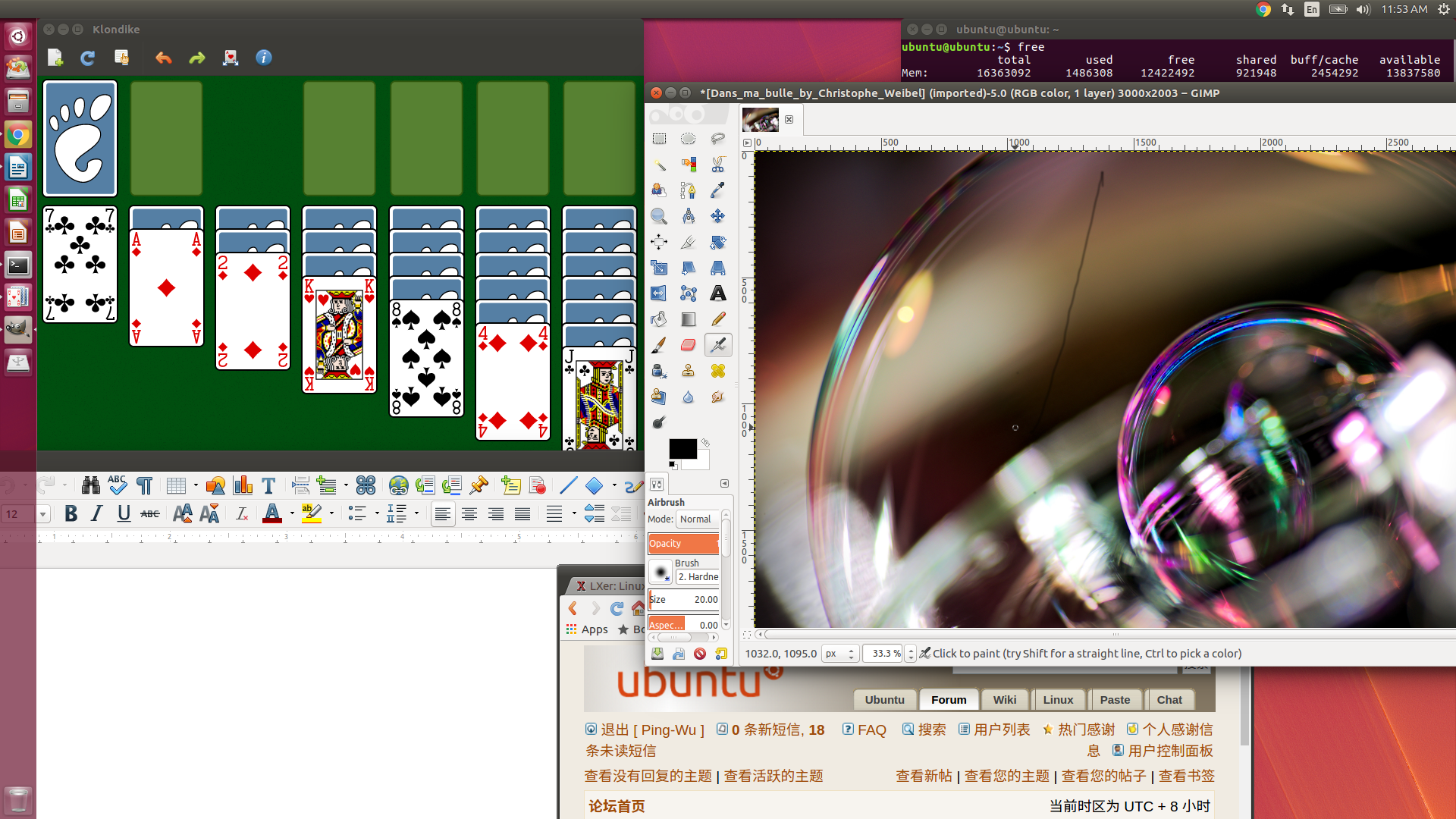Open the Chat tab on Ubuntu site

click(1169, 700)
